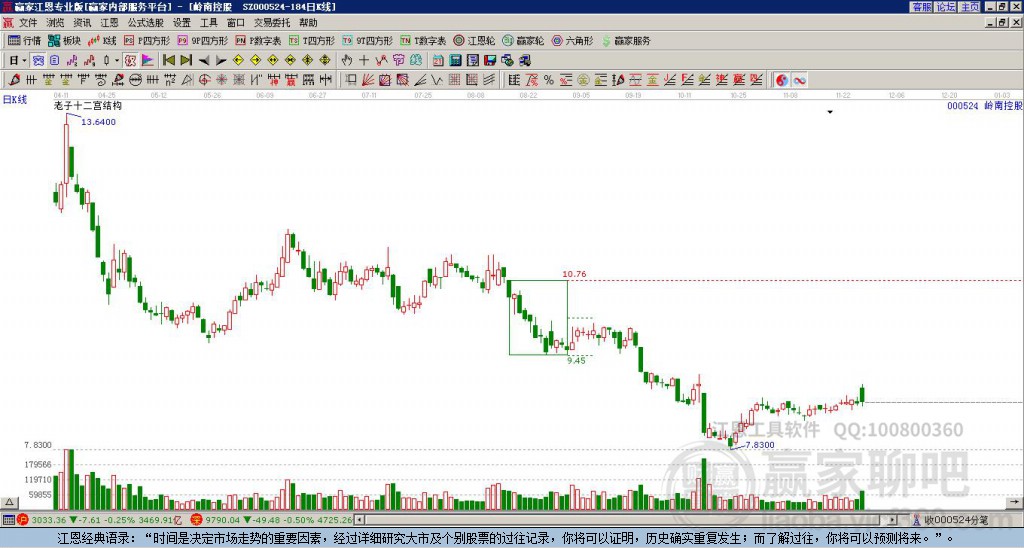Click the horizontal scrollbar right arrow
Viewport: 1024px width, 548px height.
click(892, 520)
